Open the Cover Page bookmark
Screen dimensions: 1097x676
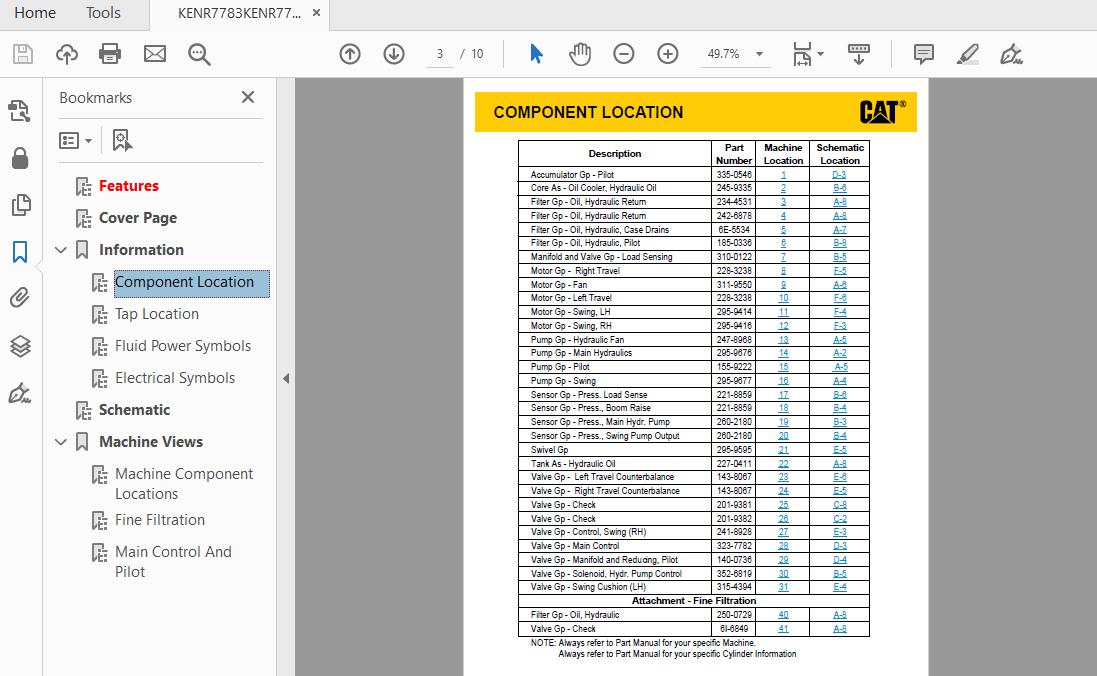tap(138, 218)
